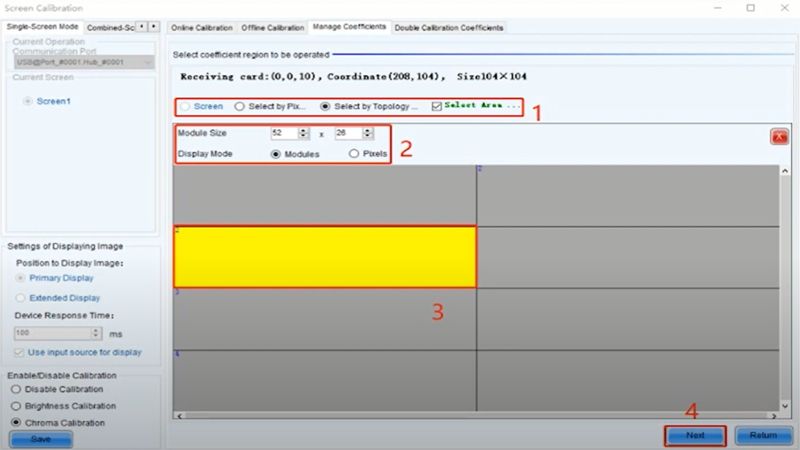800x450 pixels.
Task: Open the Offline Calibration tab
Action: coord(272,28)
